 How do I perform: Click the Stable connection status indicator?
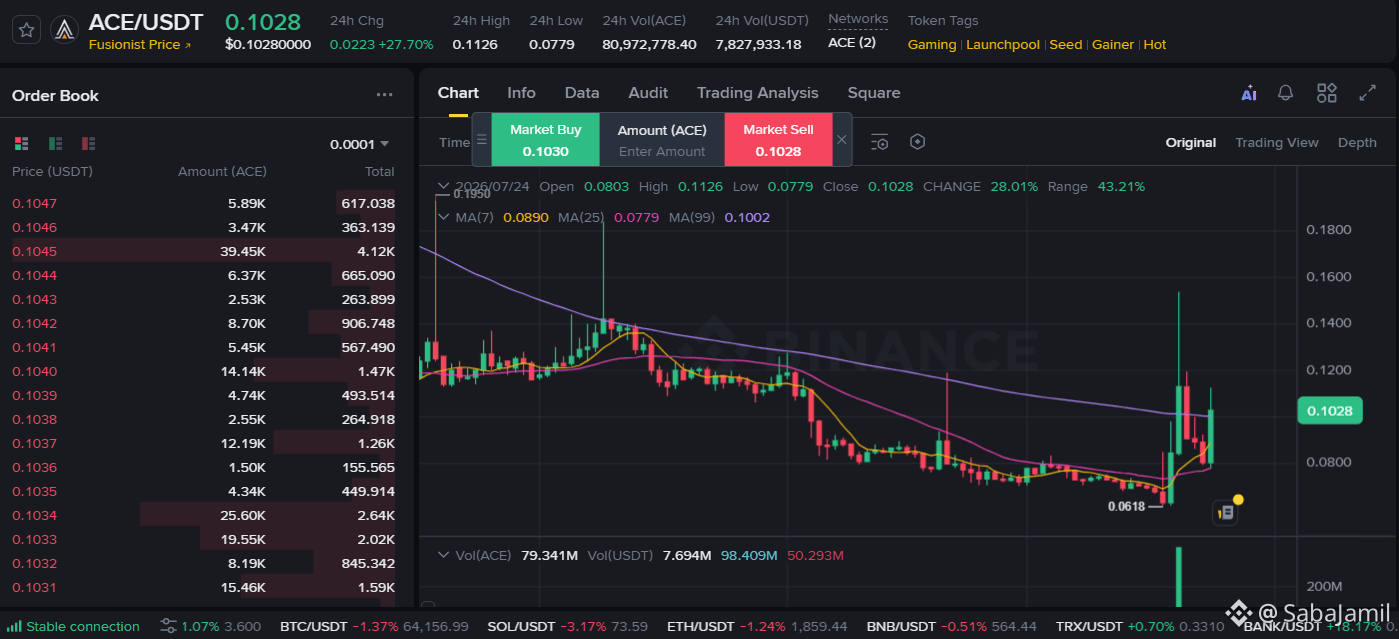tap(75, 627)
